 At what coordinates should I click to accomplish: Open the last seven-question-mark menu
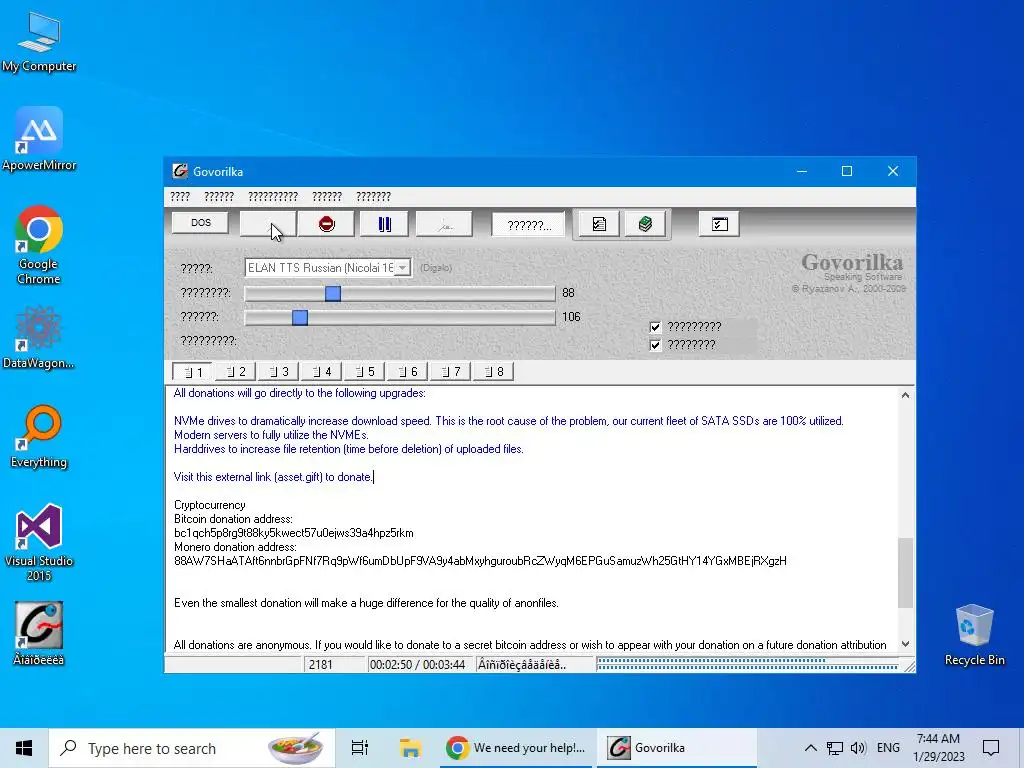[x=373, y=197]
